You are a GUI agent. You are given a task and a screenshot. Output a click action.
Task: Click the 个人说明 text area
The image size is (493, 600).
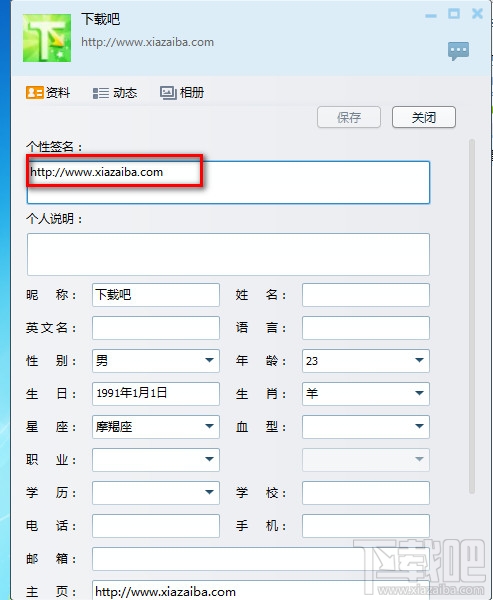[228, 254]
